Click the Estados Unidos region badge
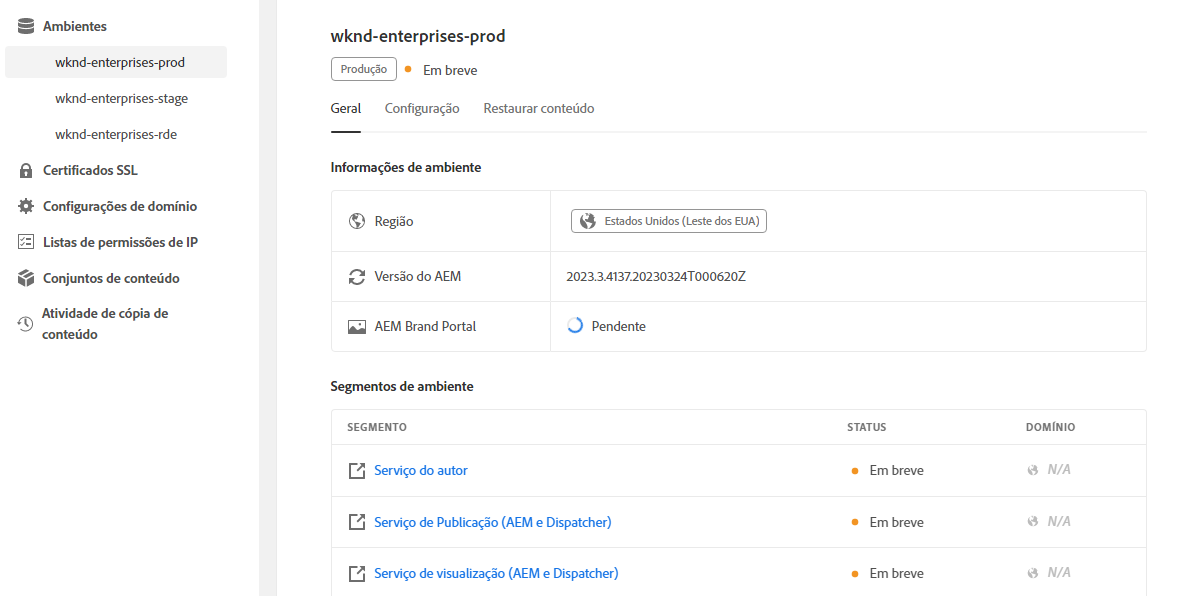 (x=668, y=221)
